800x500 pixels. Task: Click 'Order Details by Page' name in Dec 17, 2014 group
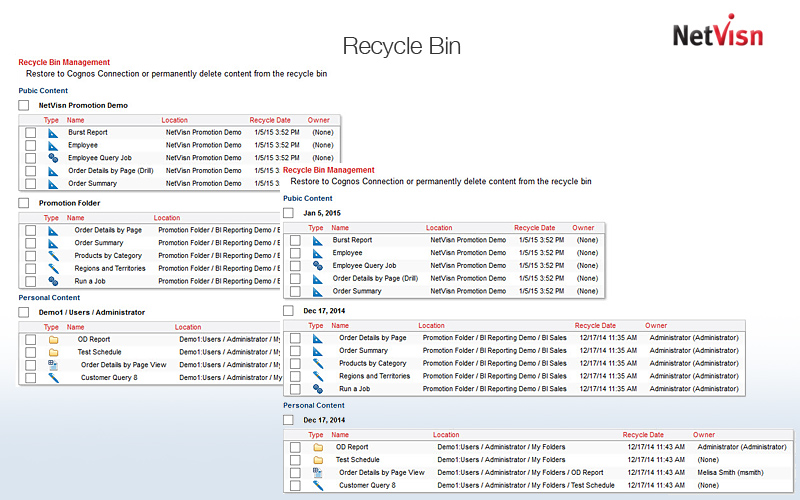pyautogui.click(x=372, y=337)
